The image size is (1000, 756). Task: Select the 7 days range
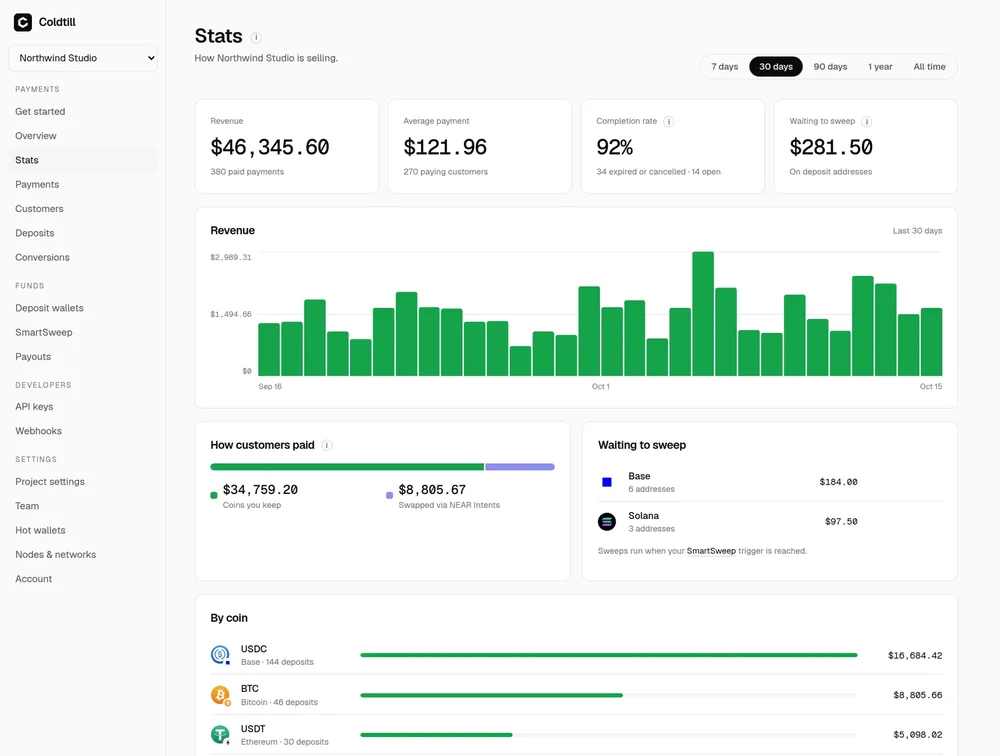(x=724, y=66)
